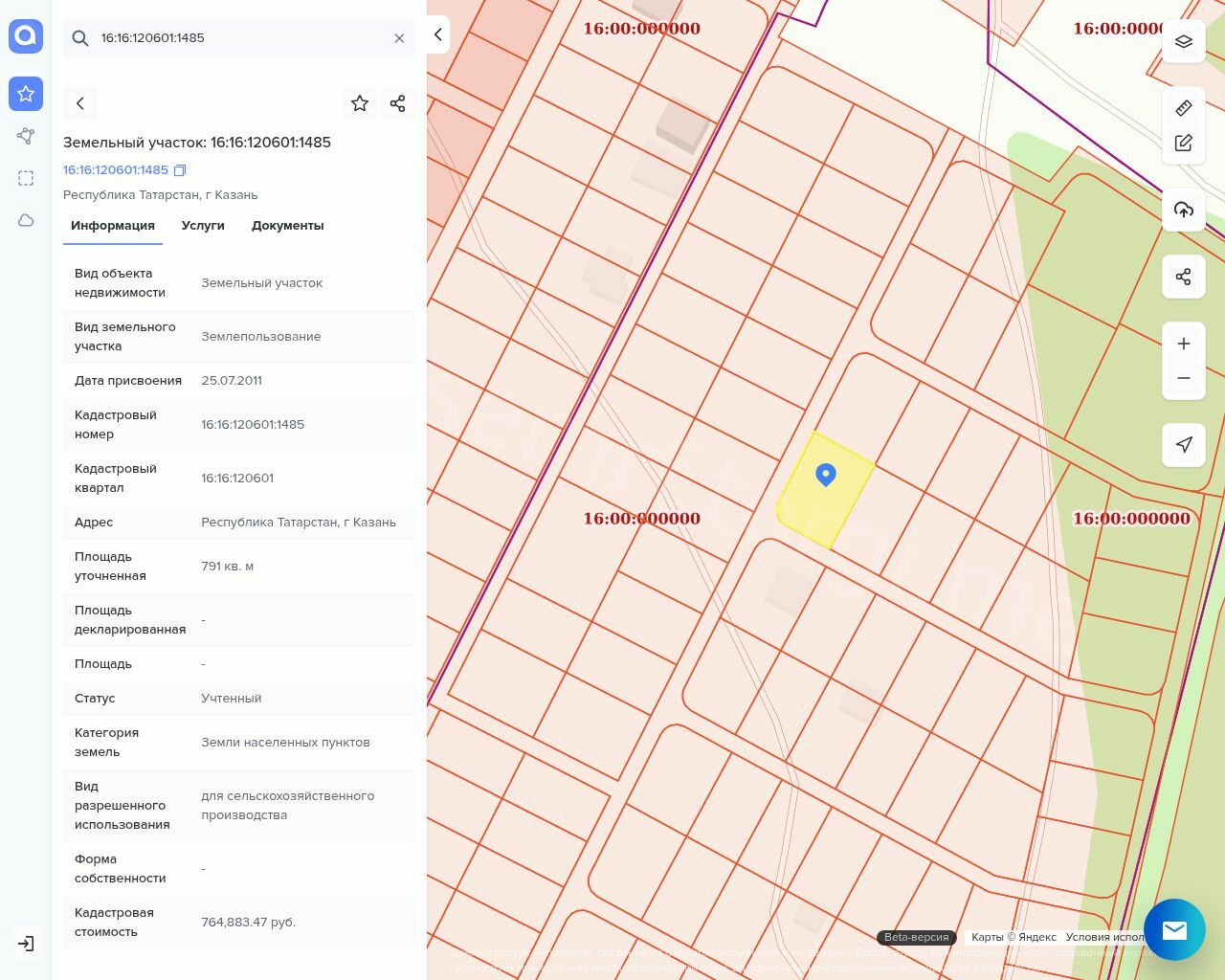This screenshot has height=980, width=1225.
Task: Collapse the information side panel
Action: (437, 34)
